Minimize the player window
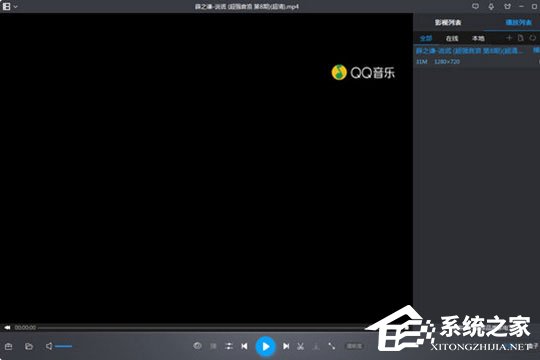Screen dimensions: 540x360 point(521,6)
